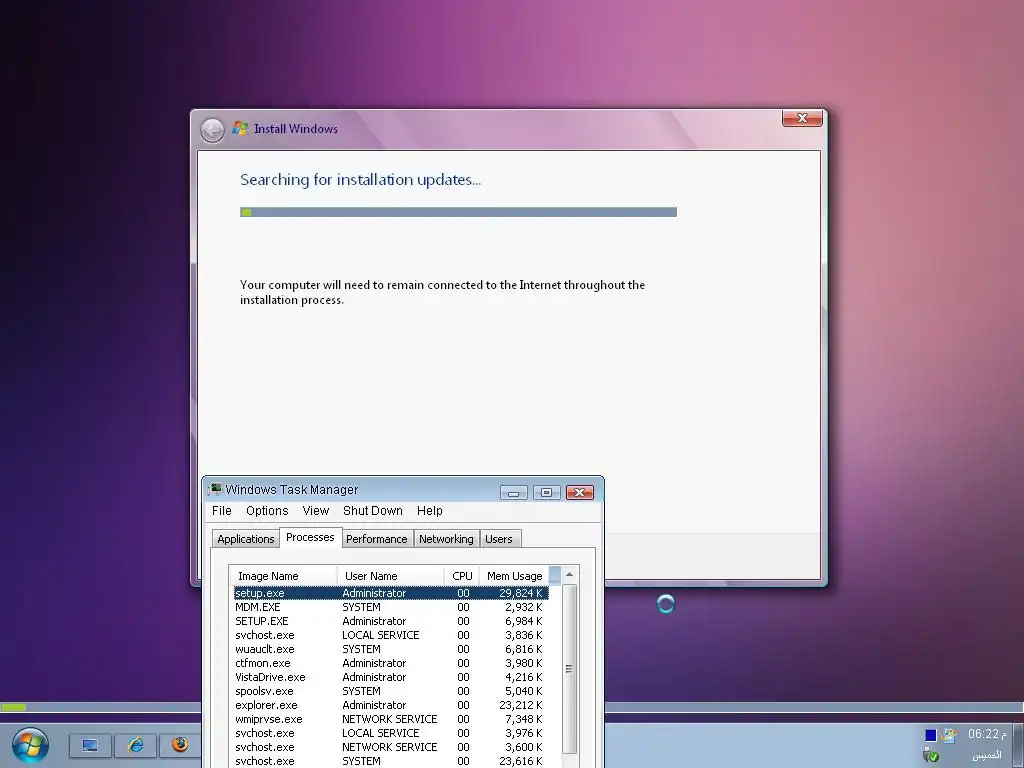Screen dimensions: 1024x768
Task: Go to the Users tab
Action: click(x=499, y=539)
